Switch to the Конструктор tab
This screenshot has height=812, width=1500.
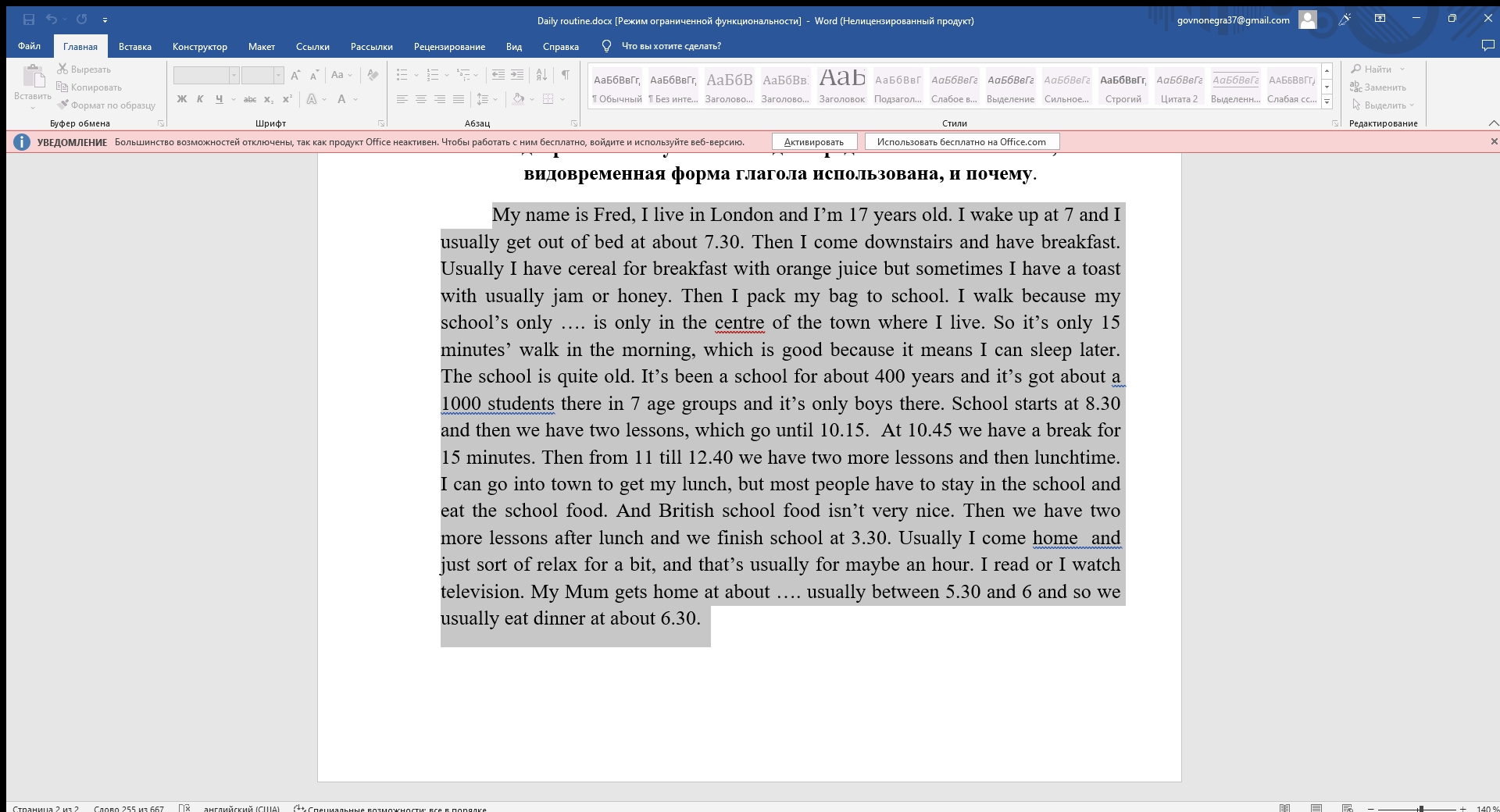click(x=200, y=47)
